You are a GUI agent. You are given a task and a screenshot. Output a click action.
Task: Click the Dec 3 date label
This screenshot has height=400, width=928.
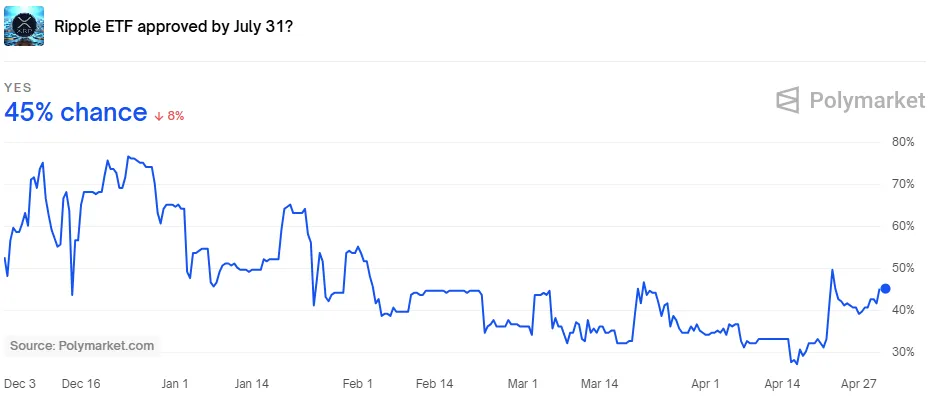point(21,383)
